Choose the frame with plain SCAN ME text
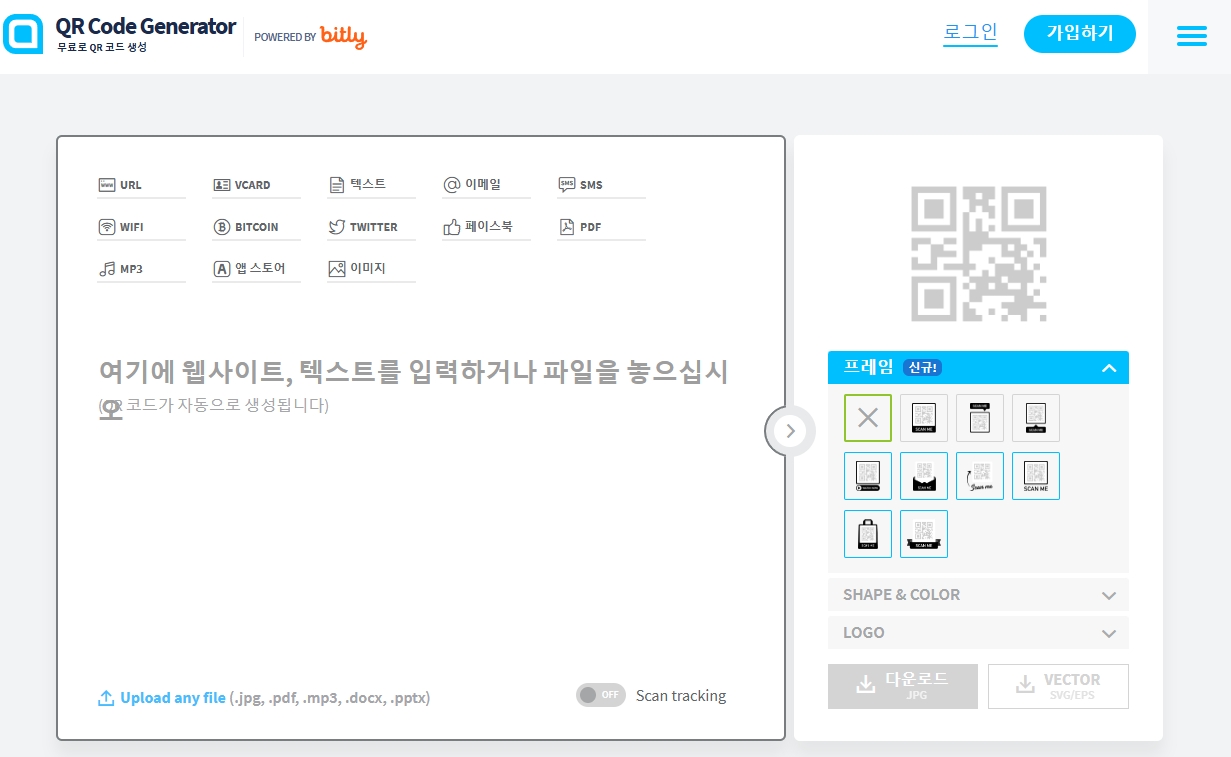The width and height of the screenshot is (1231, 757). (x=1036, y=476)
